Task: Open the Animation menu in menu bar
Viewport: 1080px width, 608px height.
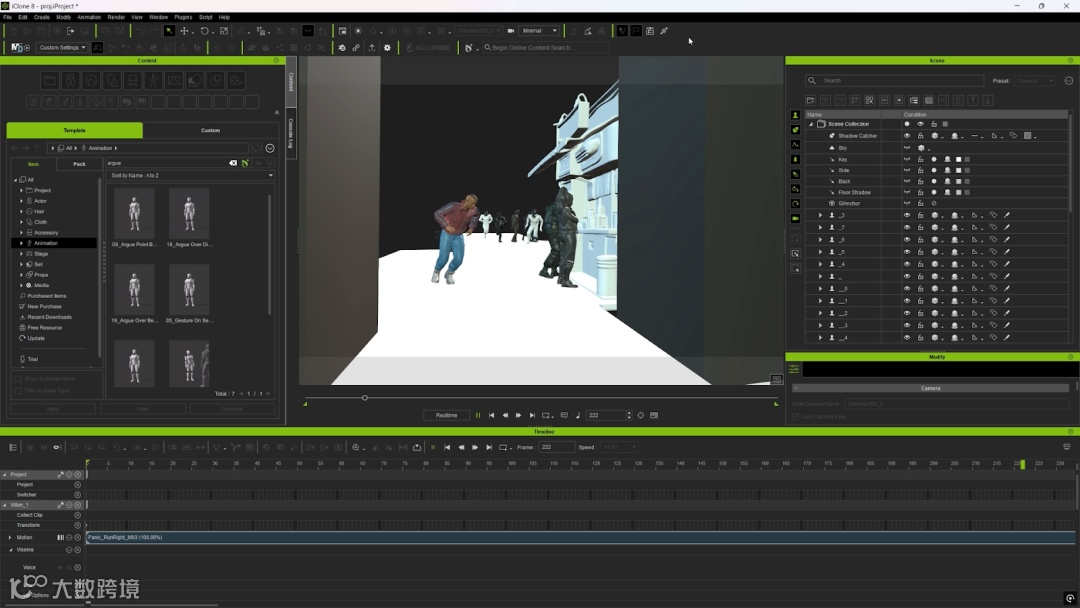Action: (89, 17)
